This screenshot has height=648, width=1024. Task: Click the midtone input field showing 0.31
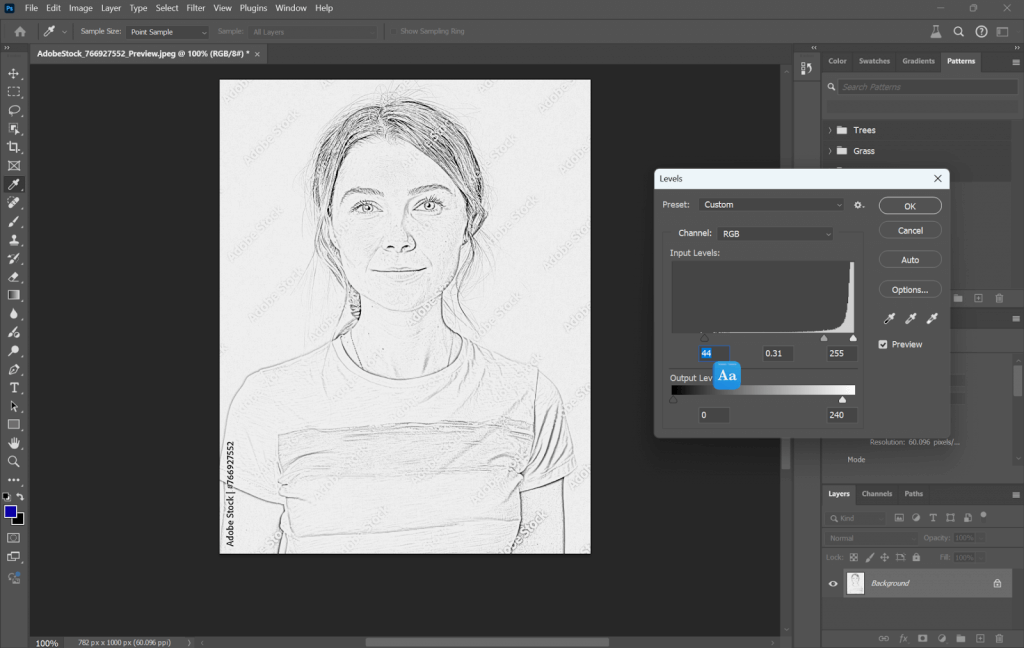(x=778, y=353)
